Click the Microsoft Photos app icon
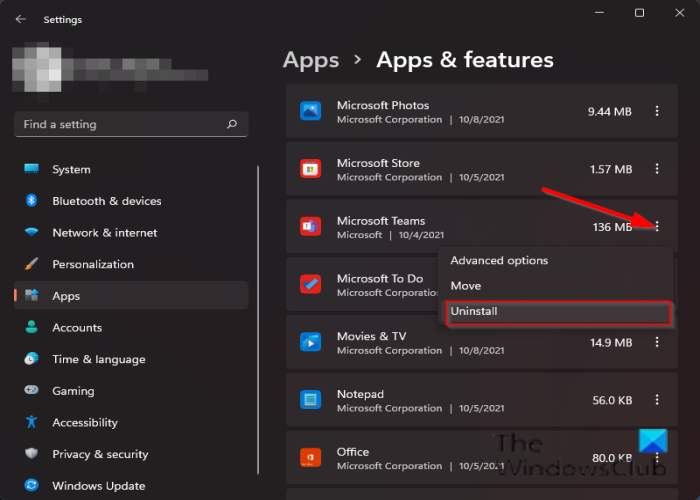The width and height of the screenshot is (700, 500). 310,112
